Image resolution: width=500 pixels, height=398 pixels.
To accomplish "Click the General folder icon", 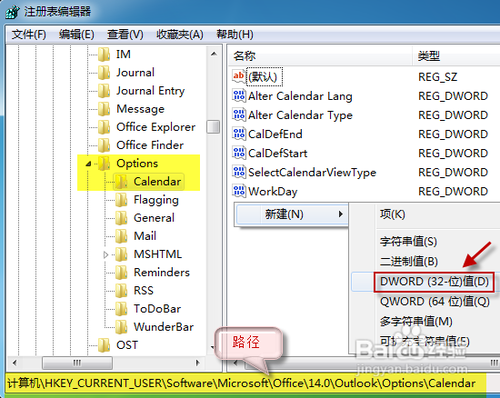I will (x=121, y=218).
